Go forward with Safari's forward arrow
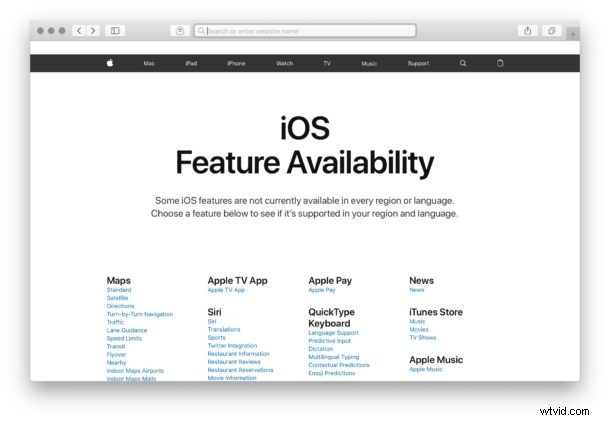This screenshot has width=610, height=421. pos(93,31)
